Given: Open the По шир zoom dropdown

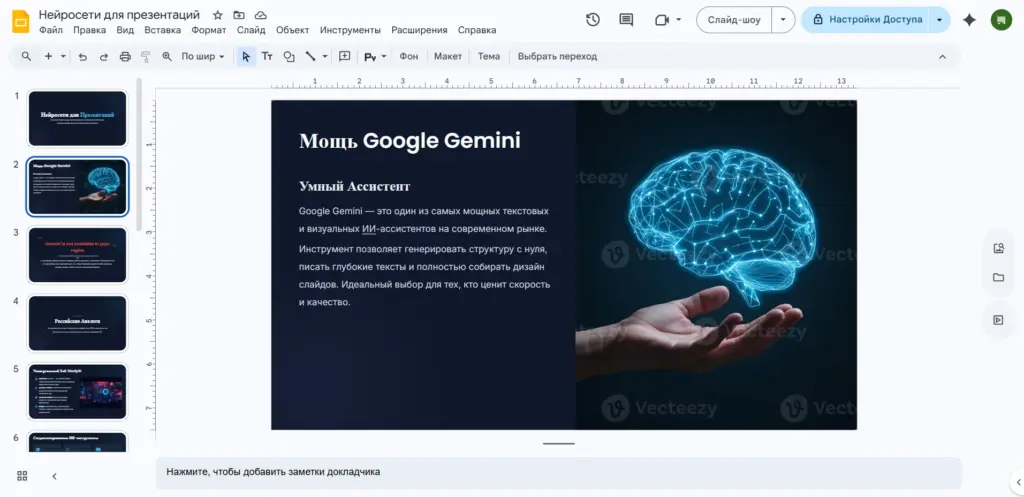Looking at the screenshot, I should point(202,57).
